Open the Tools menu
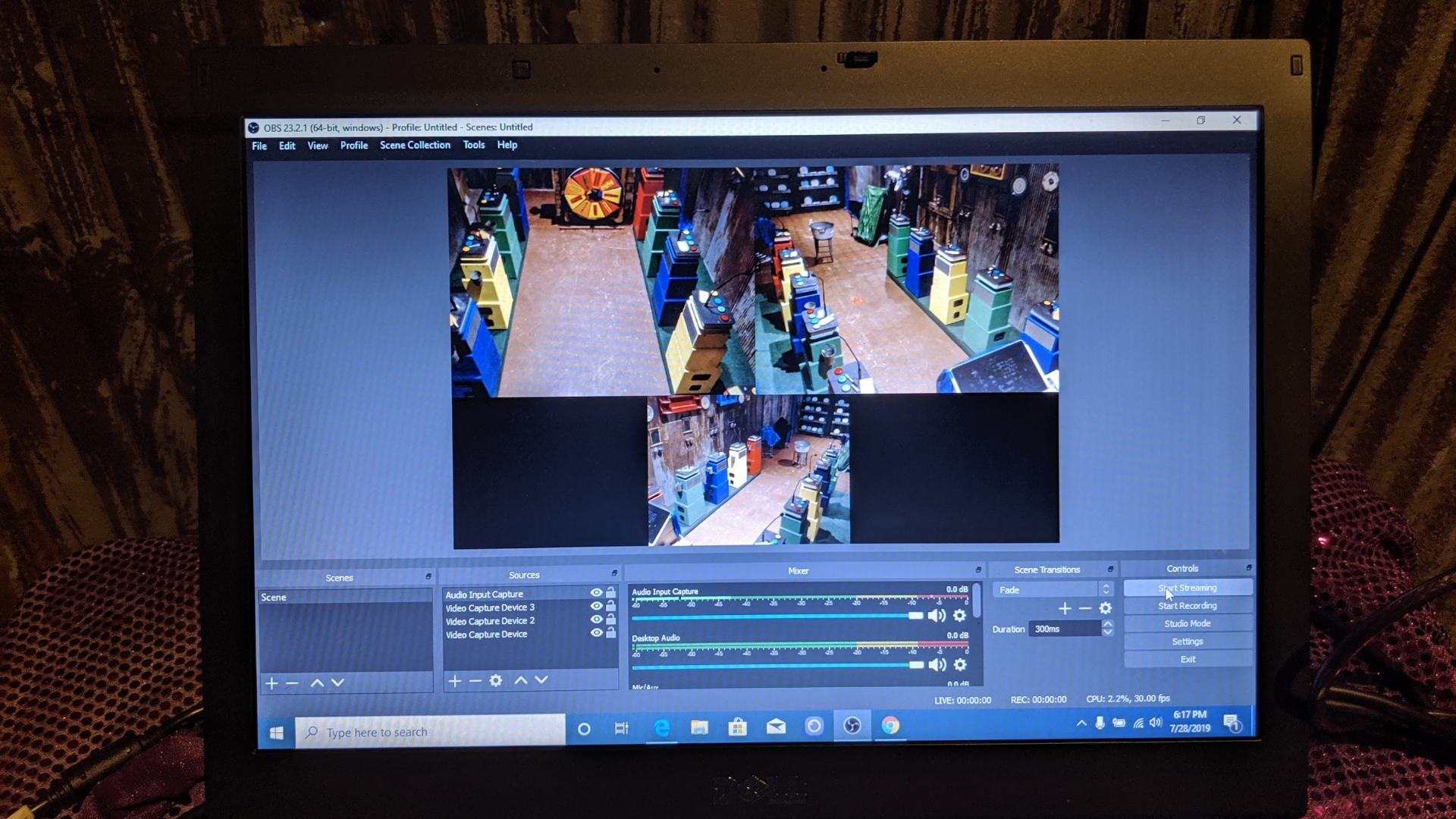 point(473,145)
